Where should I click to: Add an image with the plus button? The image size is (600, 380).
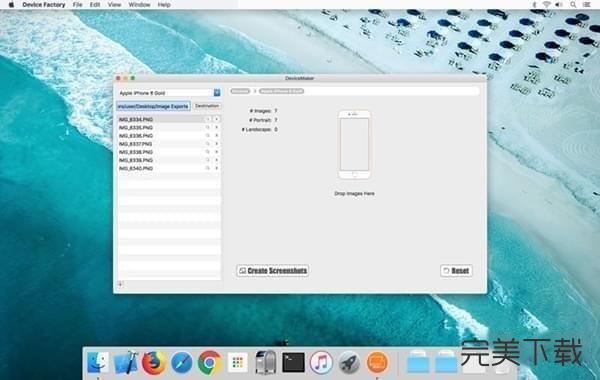120,284
